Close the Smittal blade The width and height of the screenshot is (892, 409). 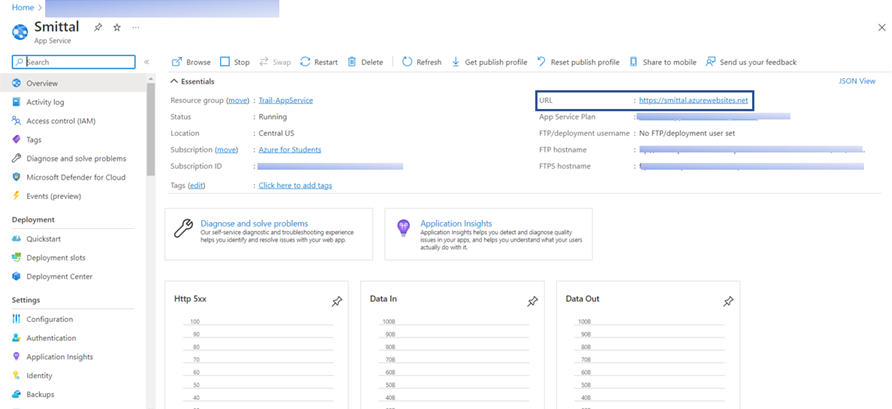pyautogui.click(x=882, y=27)
